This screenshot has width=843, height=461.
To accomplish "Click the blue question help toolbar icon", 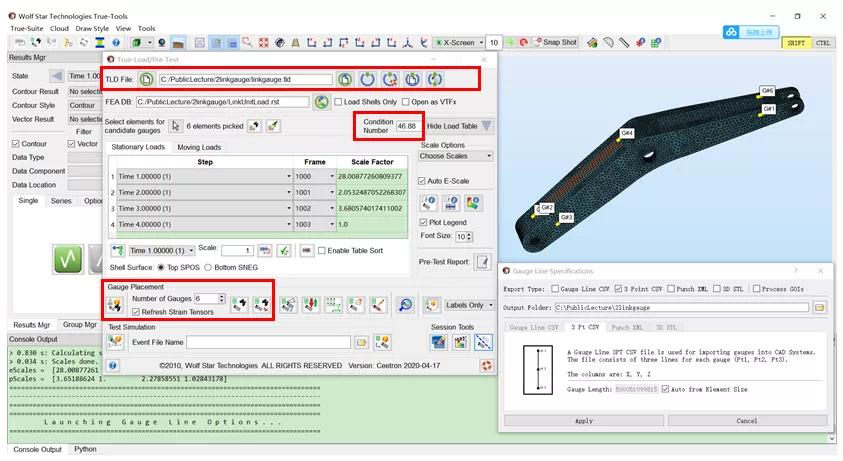I will [116, 42].
